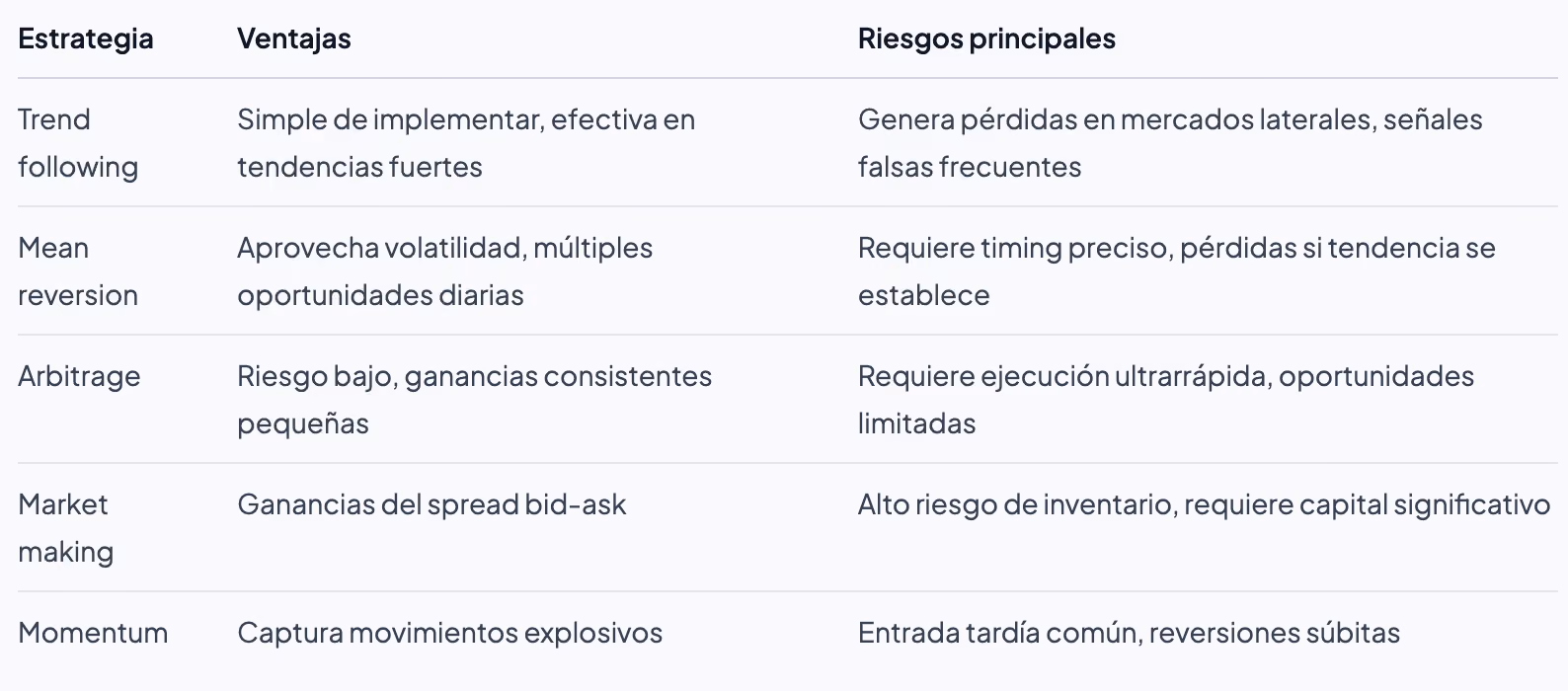Click 'Ganancias del spread bid-ask' text
The width and height of the screenshot is (1568, 691).
[431, 504]
